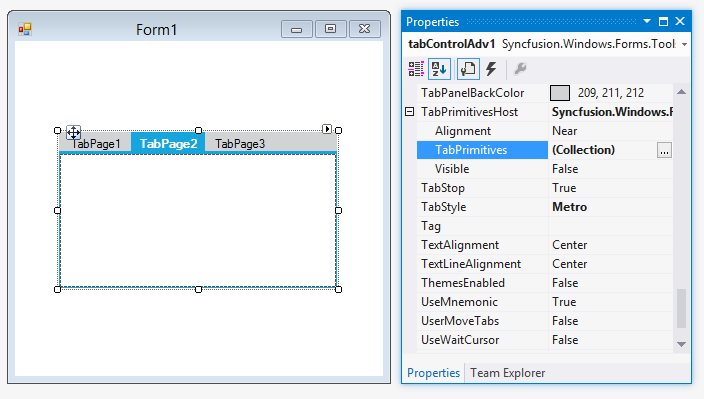Open the smart tag arrow on tab control
704x399 pixels.
(x=327, y=129)
